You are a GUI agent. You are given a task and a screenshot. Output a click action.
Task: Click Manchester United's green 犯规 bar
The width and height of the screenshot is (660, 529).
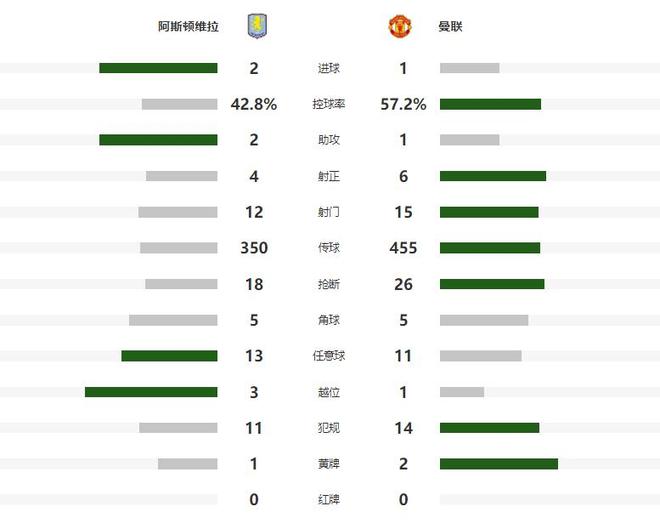click(x=489, y=428)
